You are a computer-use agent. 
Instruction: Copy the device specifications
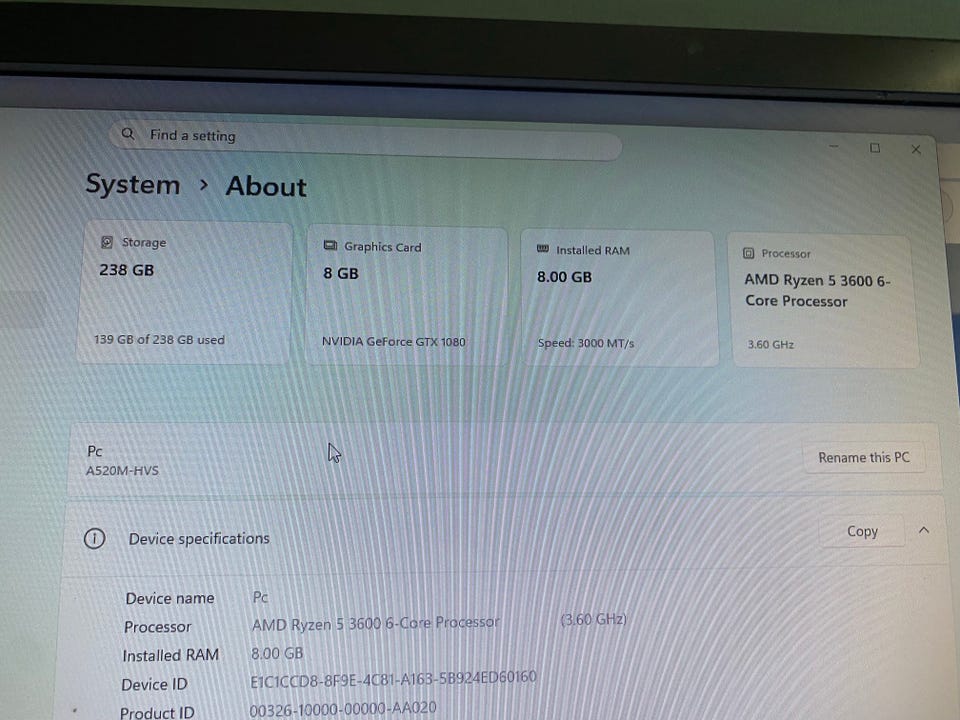click(862, 531)
